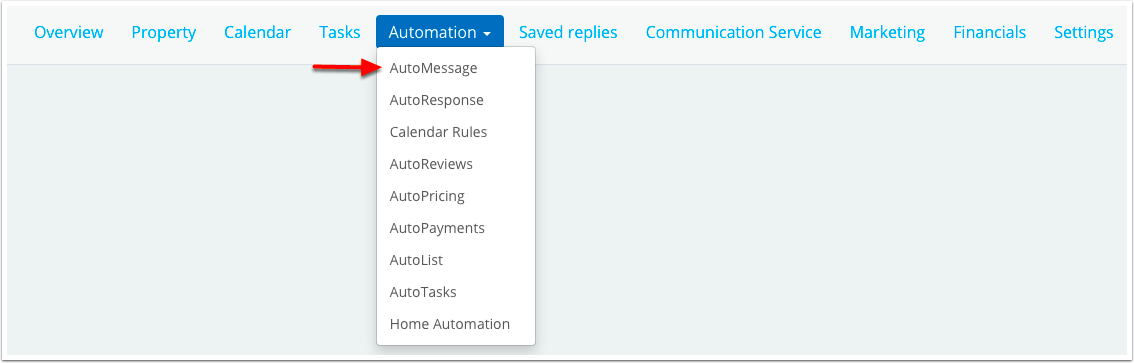Open the Settings tab
1134x363 pixels.
(1083, 33)
